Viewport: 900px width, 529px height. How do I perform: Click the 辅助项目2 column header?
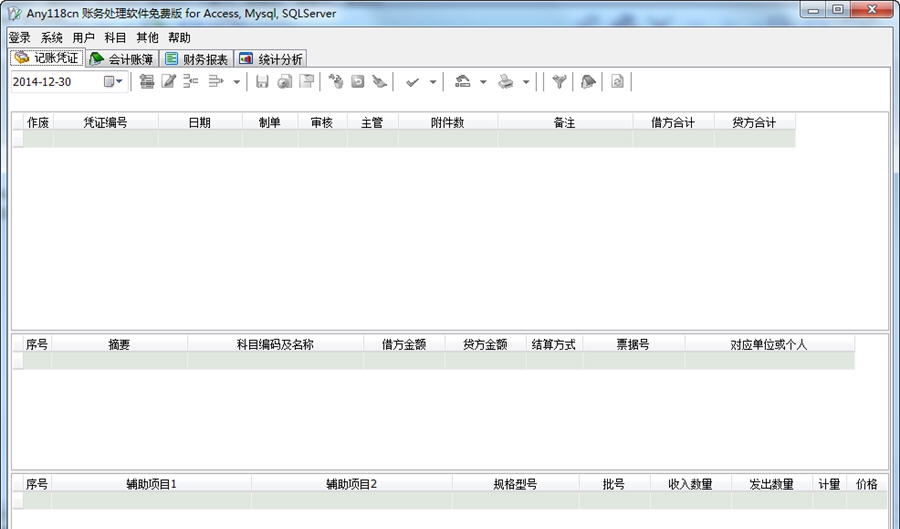pyautogui.click(x=351, y=484)
